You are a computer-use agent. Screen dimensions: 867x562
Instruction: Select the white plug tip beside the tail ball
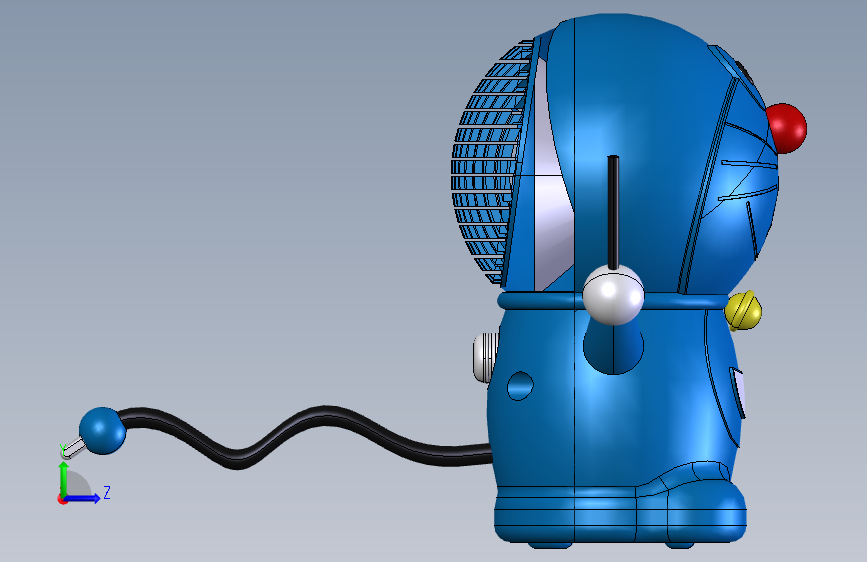pos(73,447)
